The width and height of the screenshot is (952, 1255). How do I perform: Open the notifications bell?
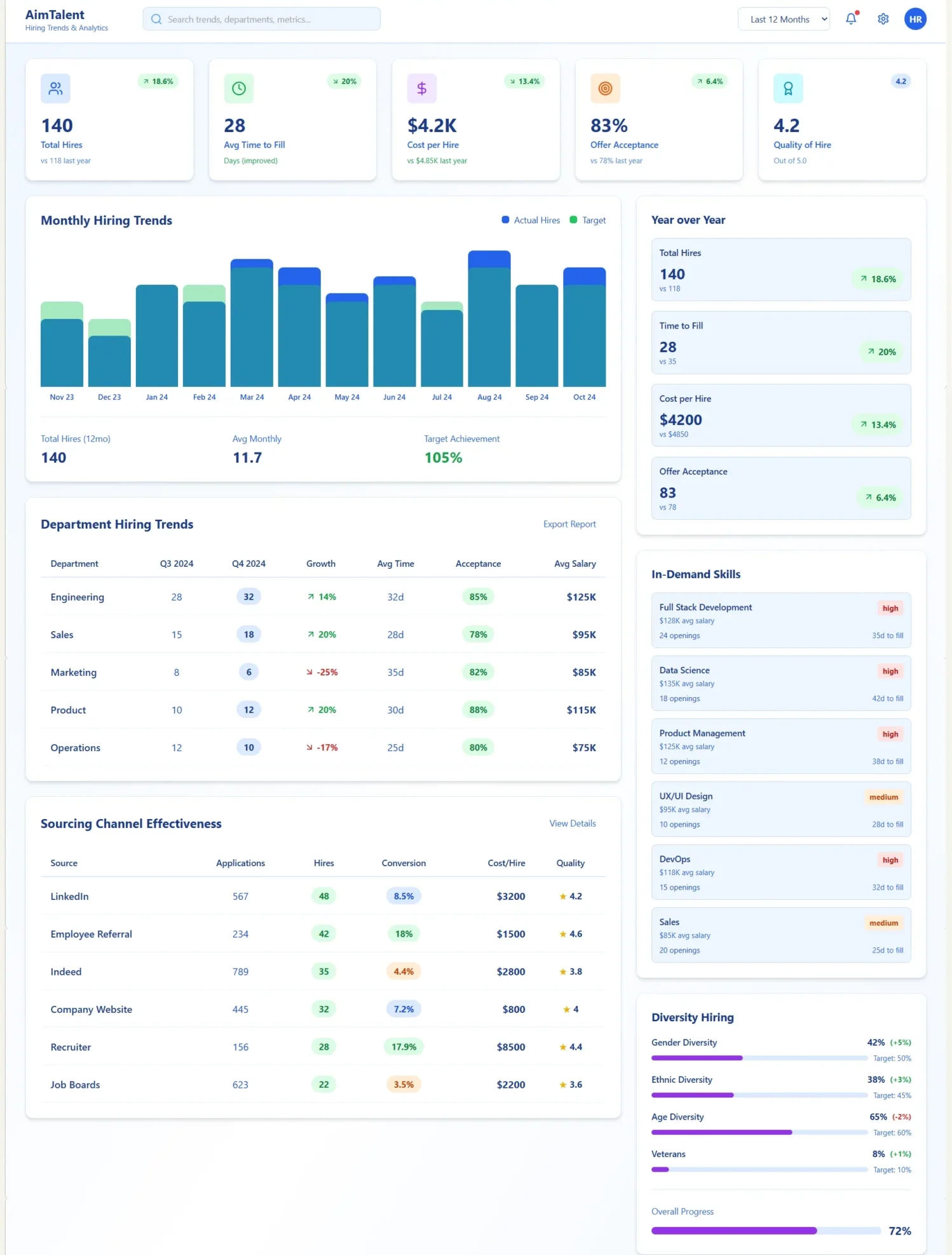(x=851, y=19)
